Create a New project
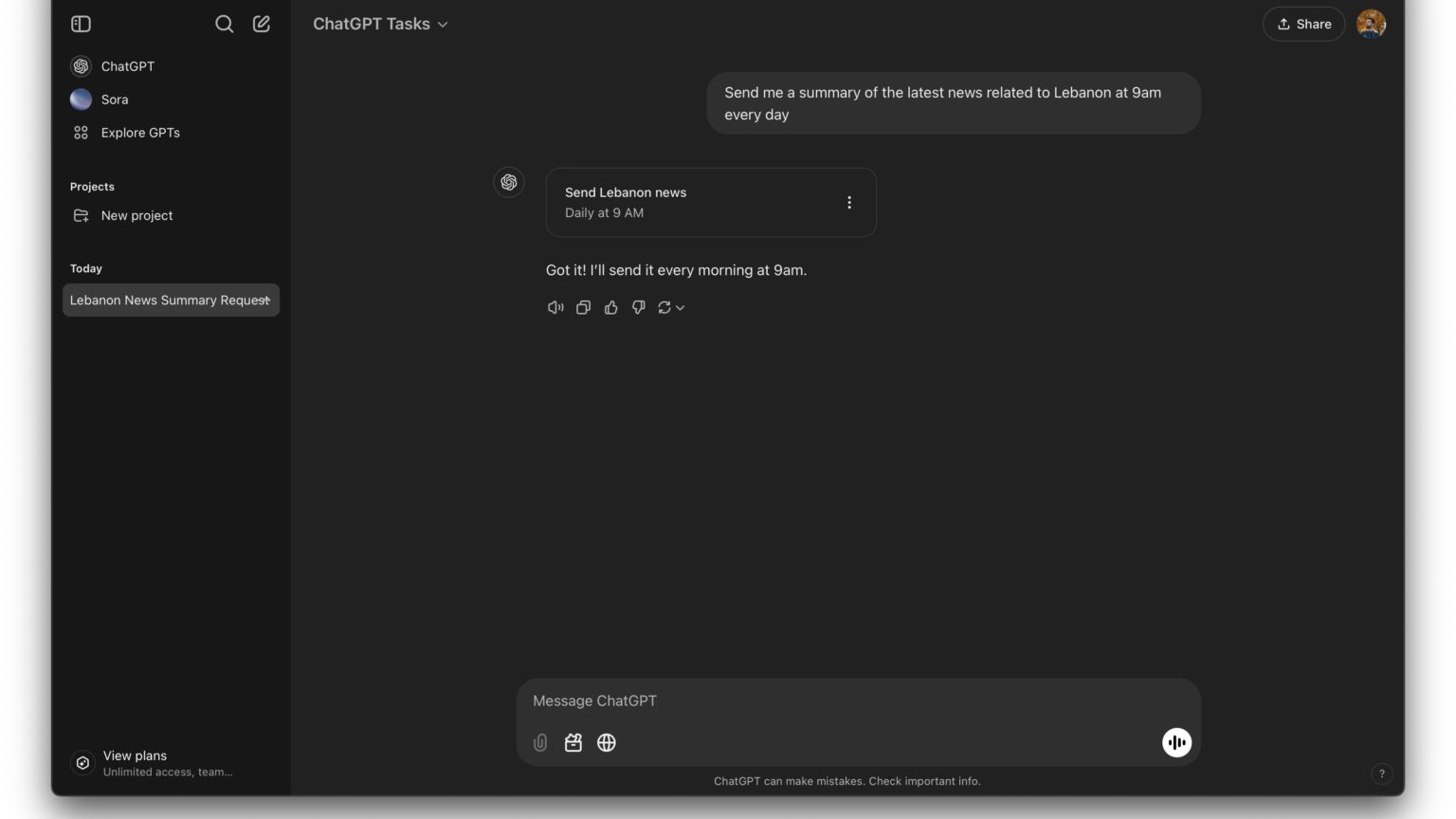Image resolution: width=1456 pixels, height=819 pixels. [136, 215]
